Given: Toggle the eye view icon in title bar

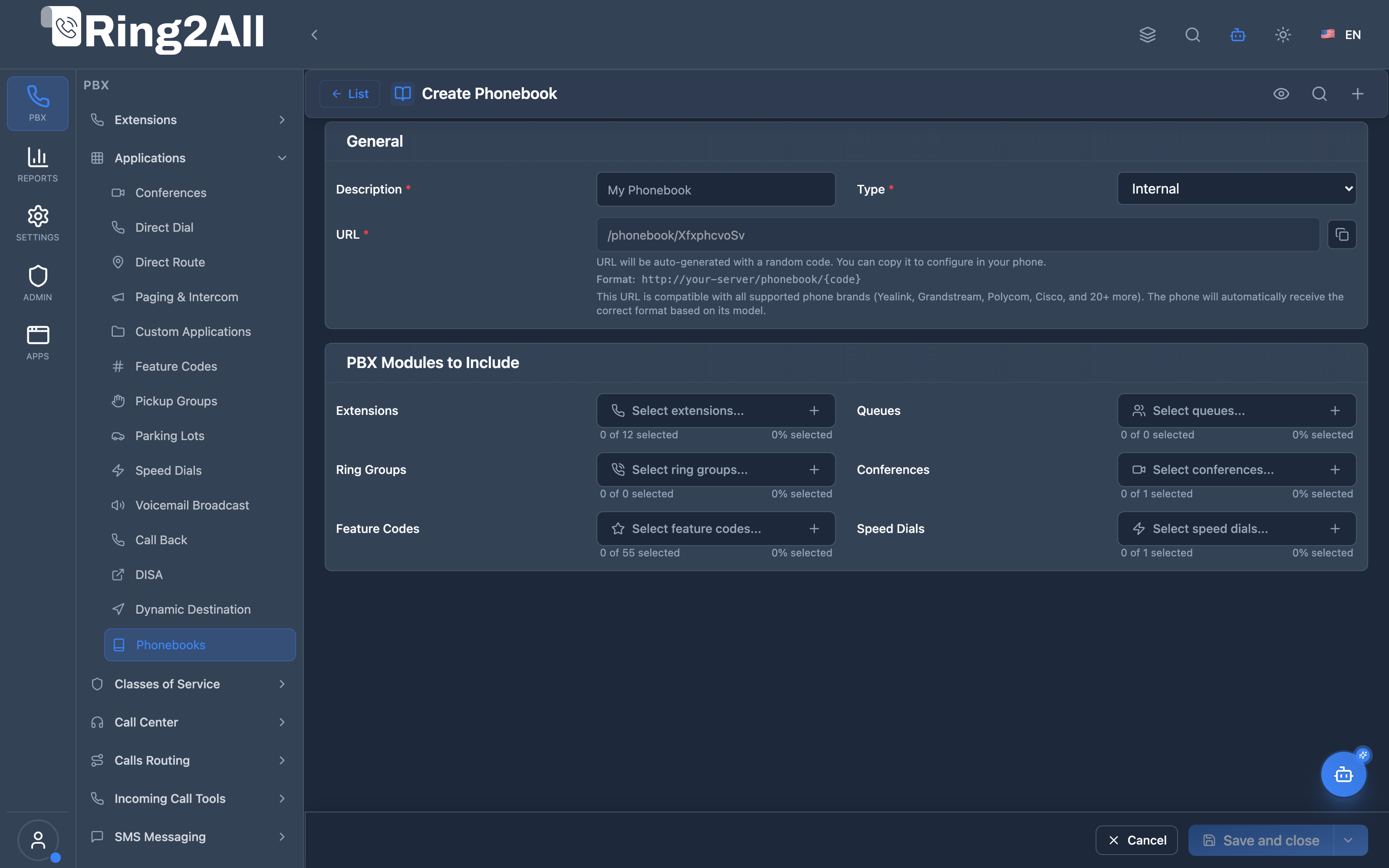Looking at the screenshot, I should click(x=1281, y=94).
